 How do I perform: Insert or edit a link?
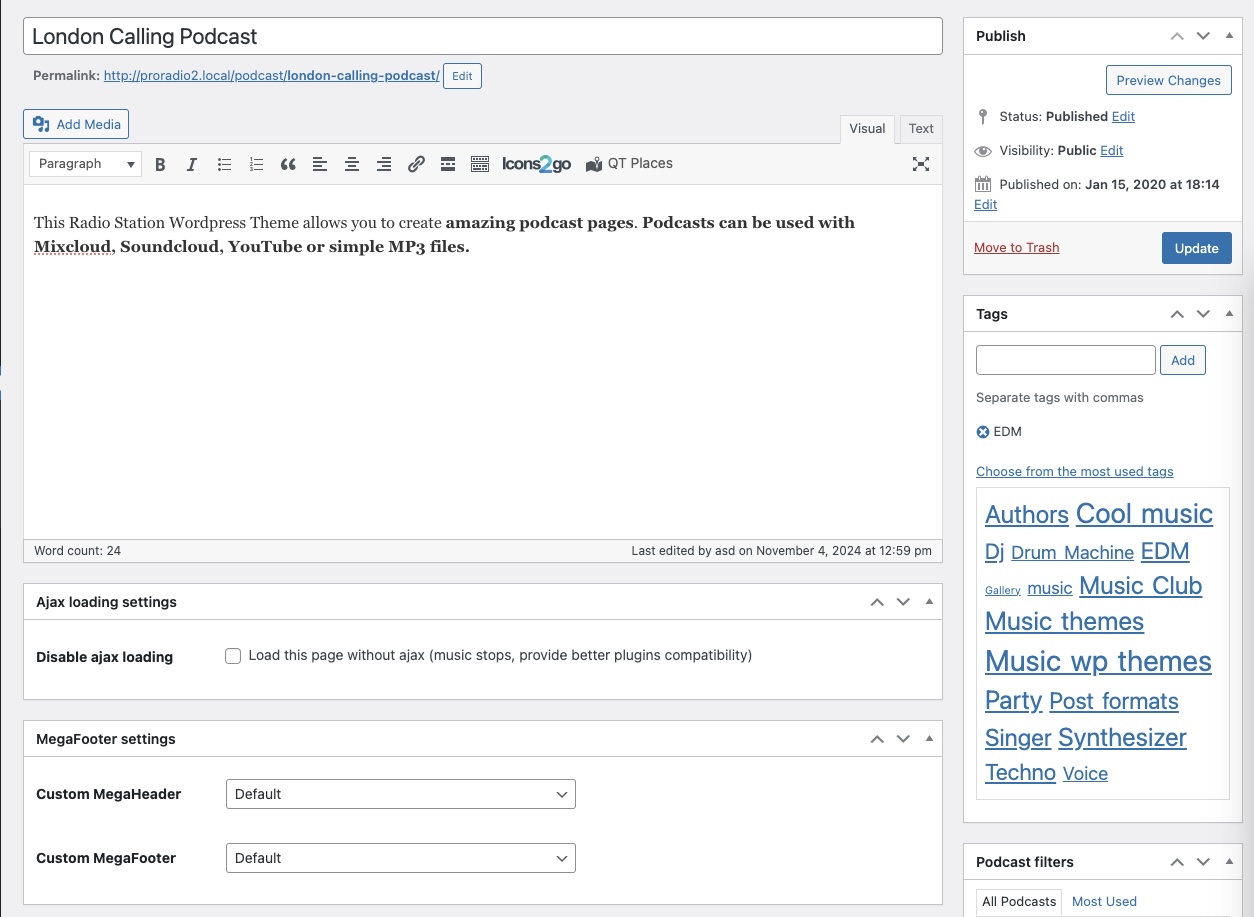[416, 165]
